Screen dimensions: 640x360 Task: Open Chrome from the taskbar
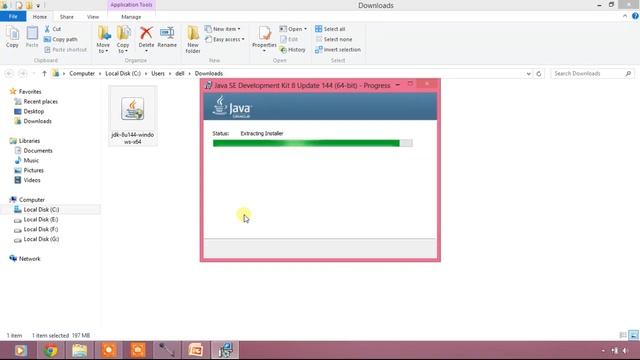click(x=51, y=350)
